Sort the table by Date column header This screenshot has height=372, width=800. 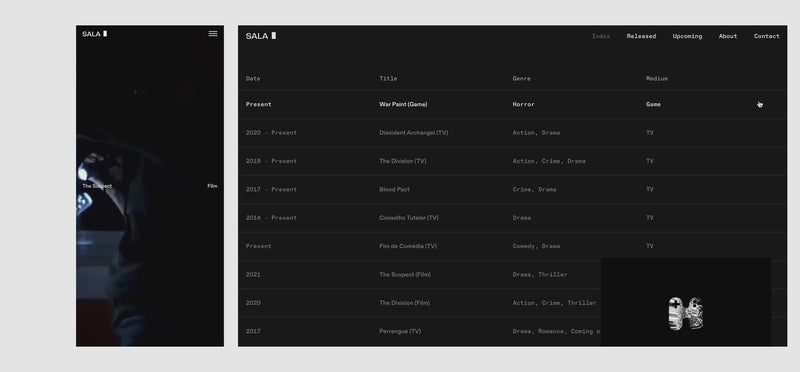pos(253,79)
